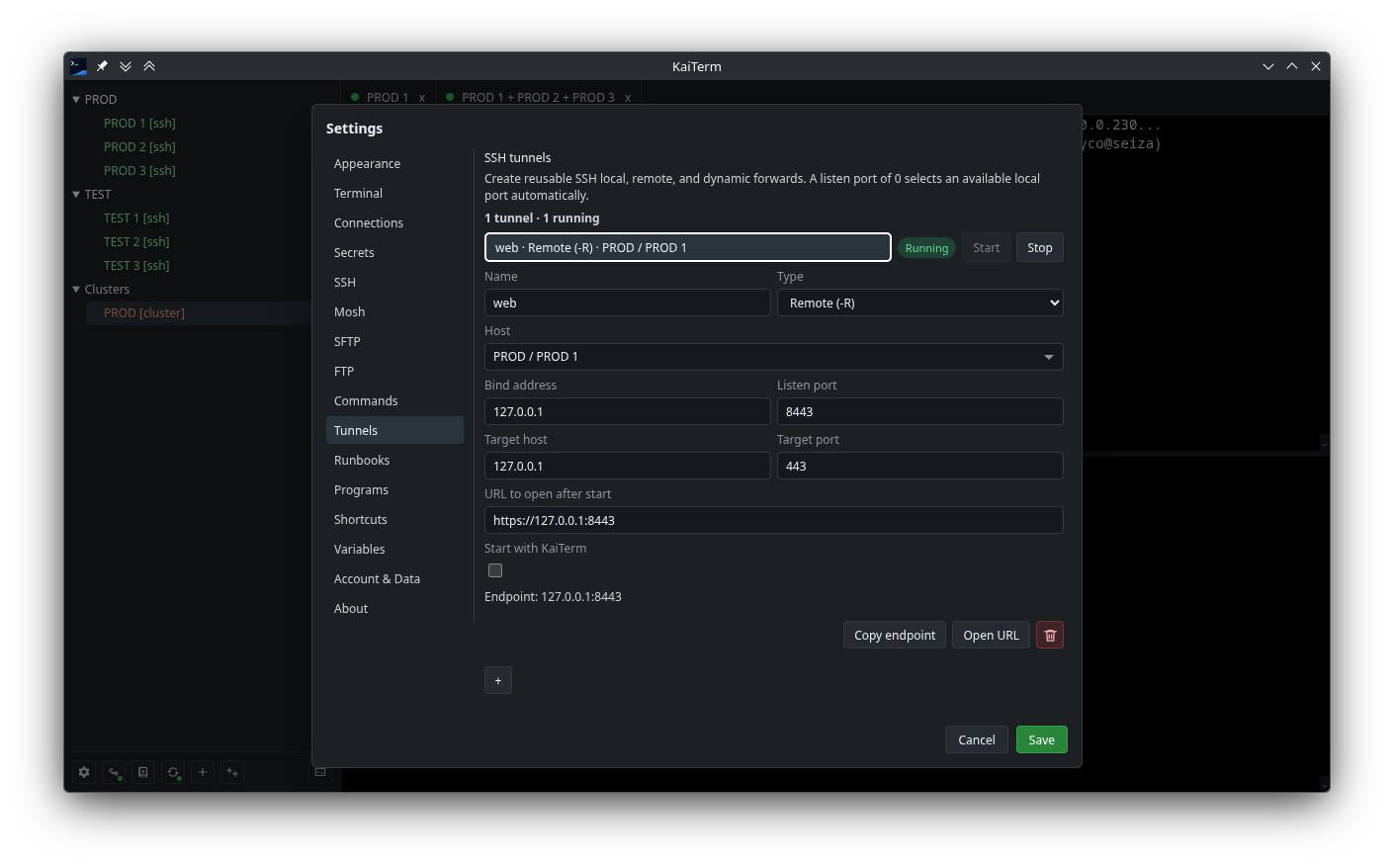Open the SFTP settings section
The image size is (1394, 868).
(x=394, y=341)
